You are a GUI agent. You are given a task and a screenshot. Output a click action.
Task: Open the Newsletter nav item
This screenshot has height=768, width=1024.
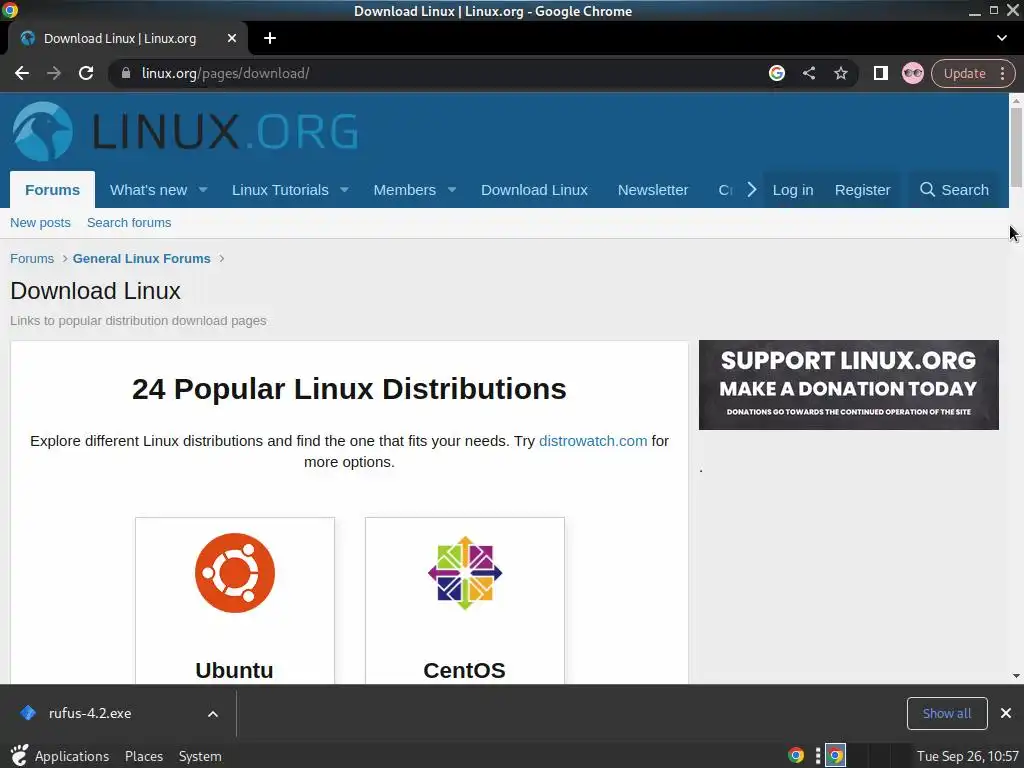point(653,190)
